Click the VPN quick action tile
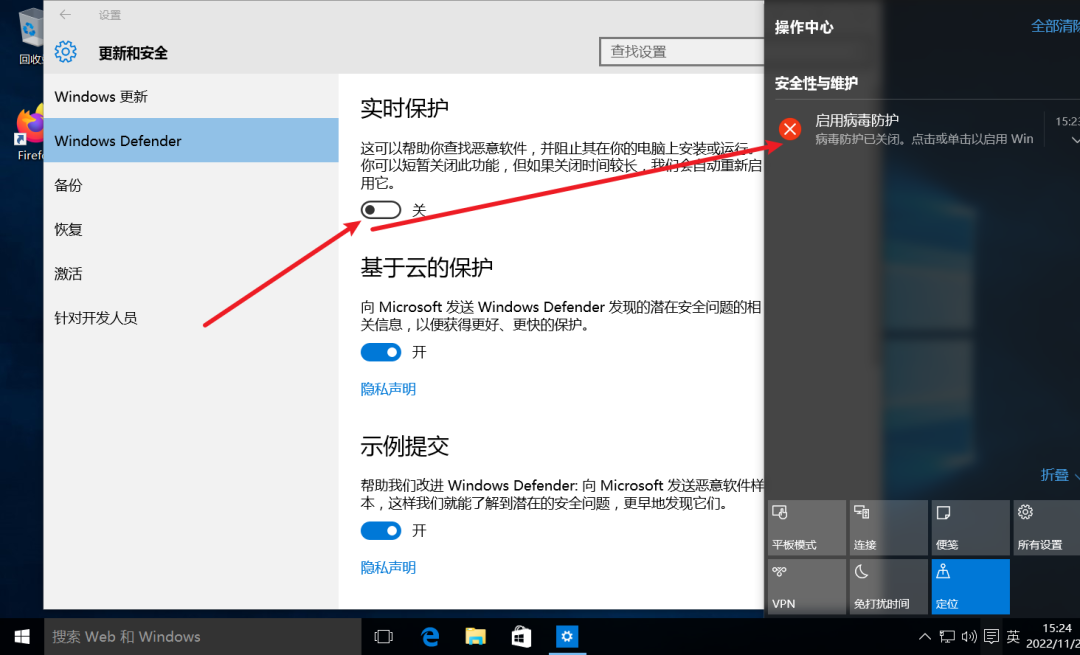1080x655 pixels. tap(807, 587)
